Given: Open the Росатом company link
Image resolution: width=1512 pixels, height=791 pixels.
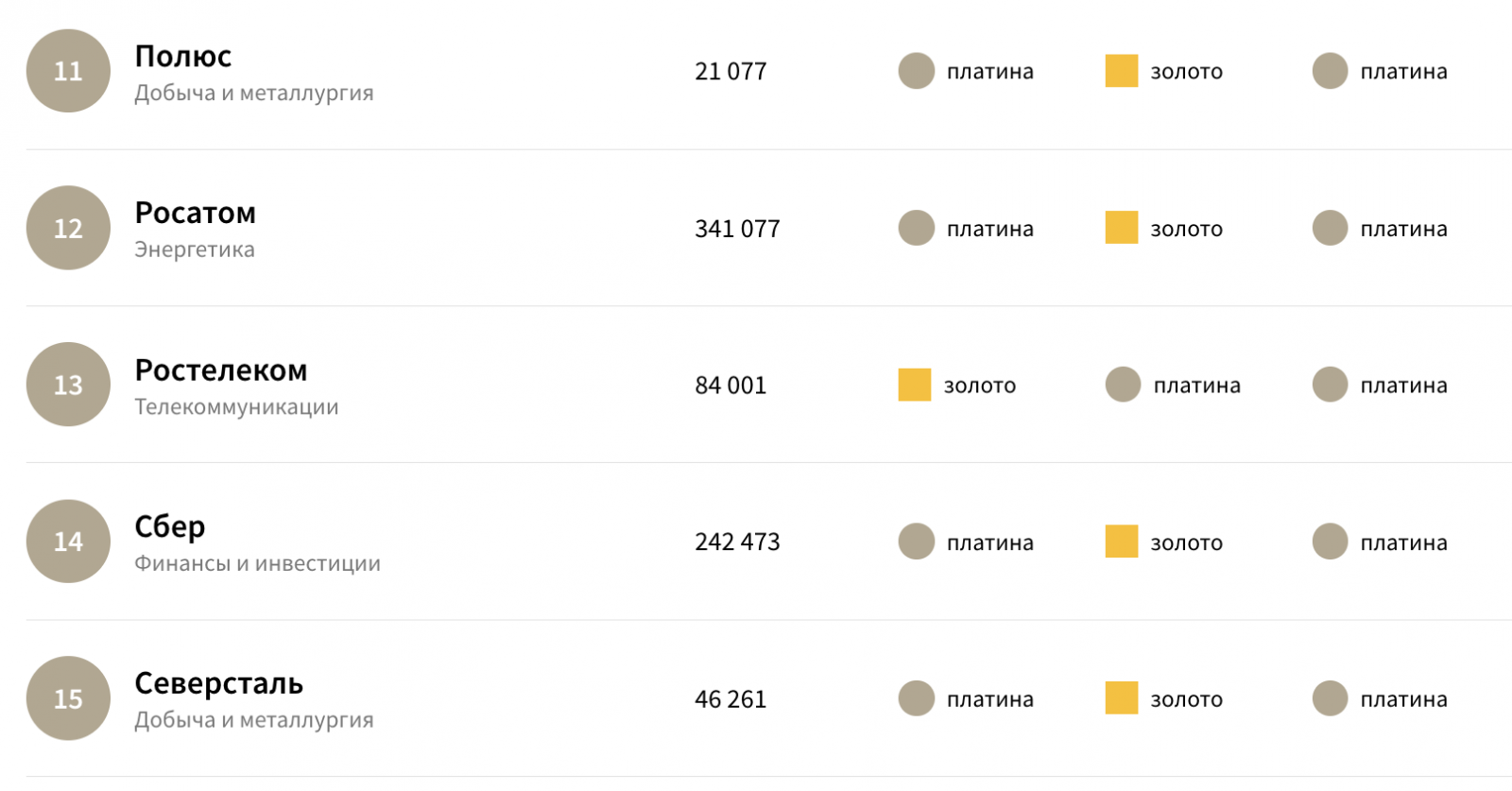Looking at the screenshot, I should tap(195, 214).
